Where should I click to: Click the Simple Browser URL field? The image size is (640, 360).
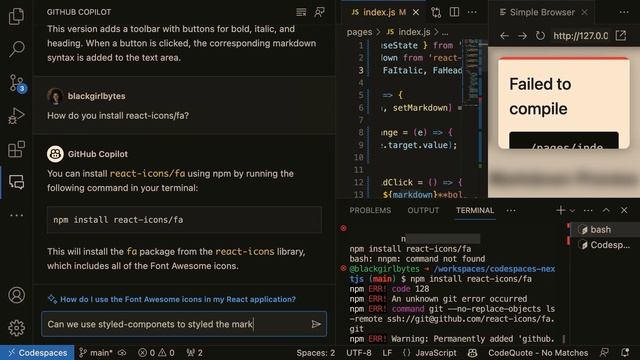click(x=581, y=36)
